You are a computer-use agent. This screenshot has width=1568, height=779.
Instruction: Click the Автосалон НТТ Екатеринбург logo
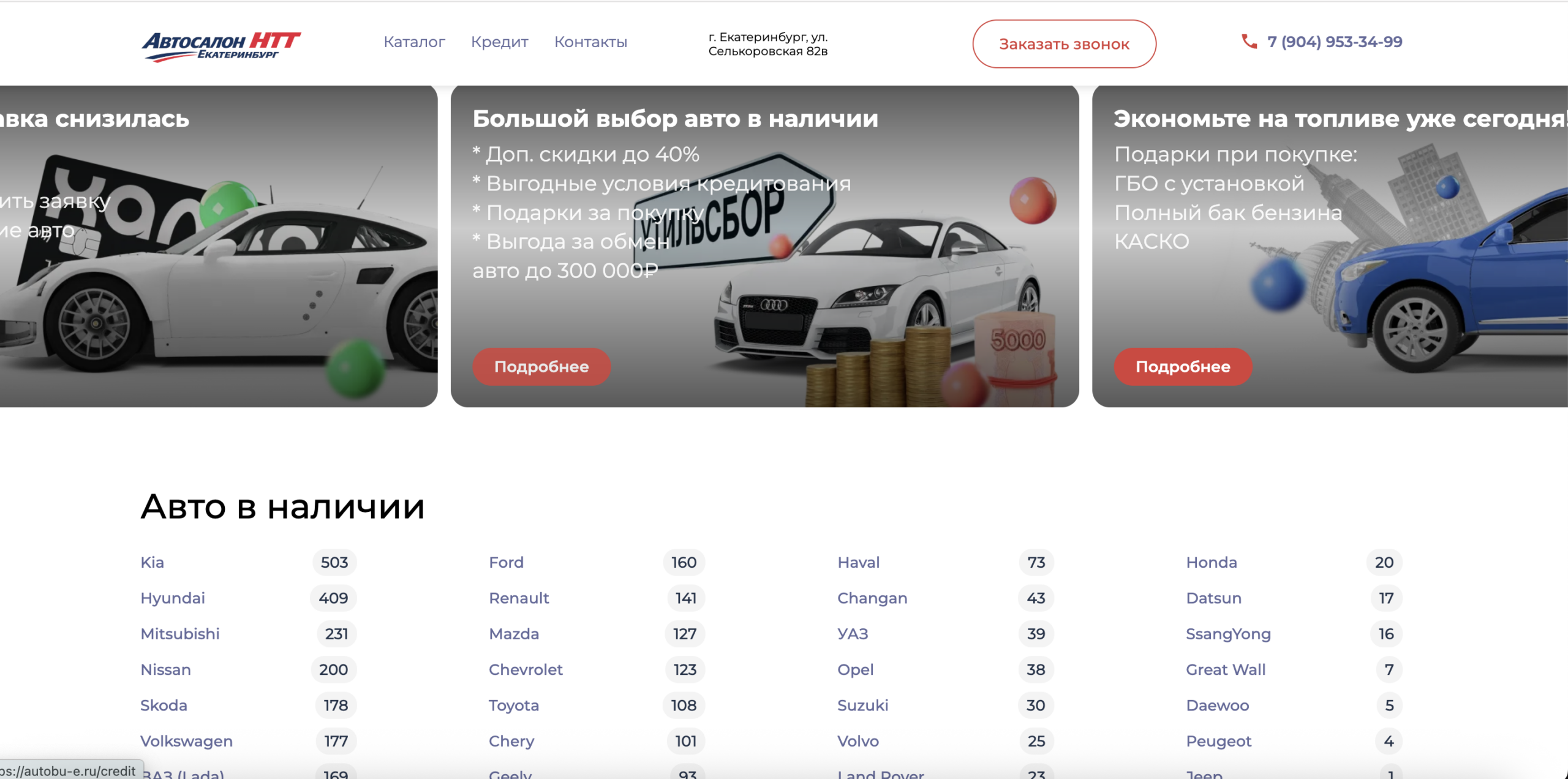tap(221, 47)
